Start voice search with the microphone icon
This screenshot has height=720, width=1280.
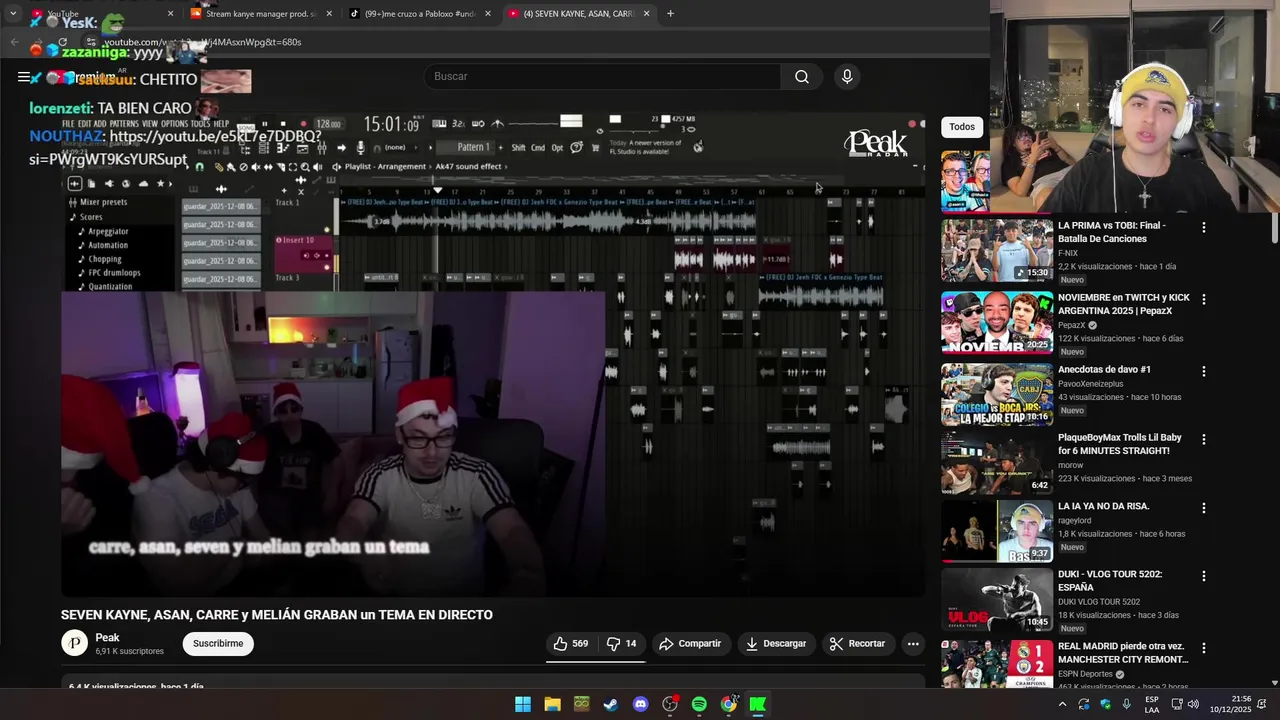[x=847, y=77]
